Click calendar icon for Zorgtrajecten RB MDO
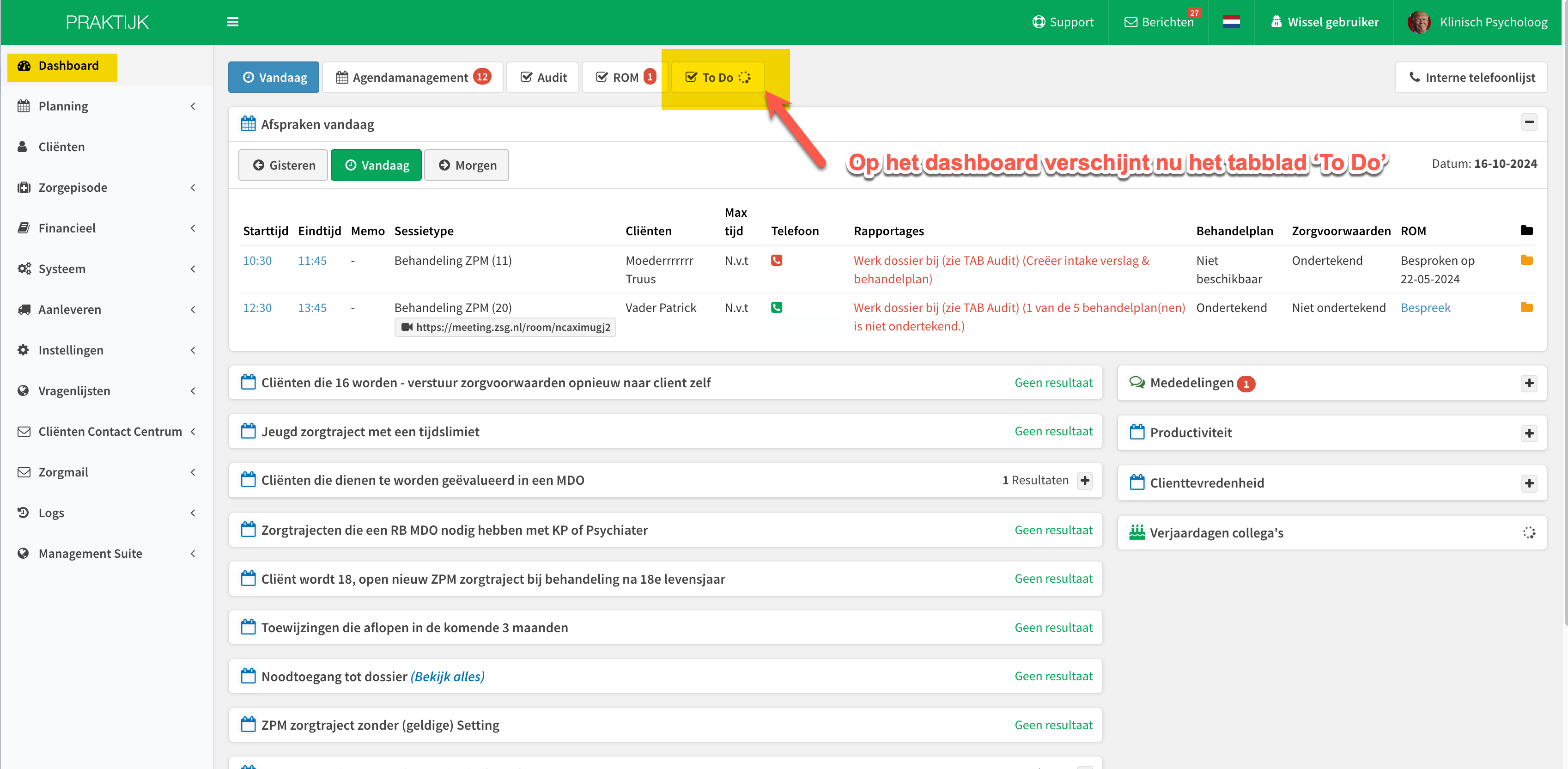Viewport: 1568px width, 769px height. pos(249,531)
